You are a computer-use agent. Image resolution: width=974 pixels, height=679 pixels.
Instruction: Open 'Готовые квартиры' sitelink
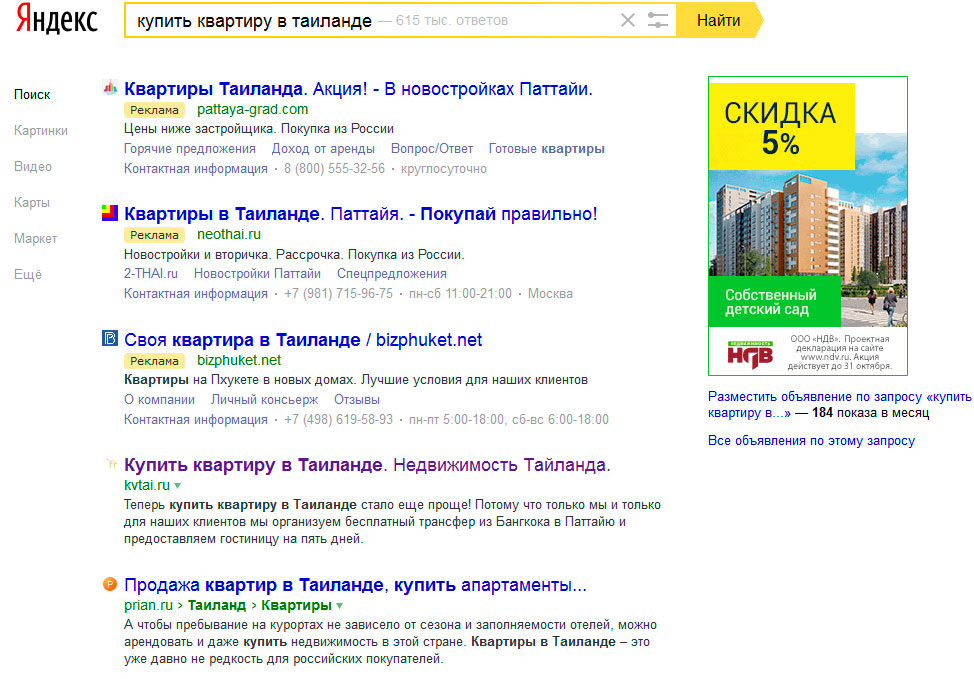click(547, 148)
